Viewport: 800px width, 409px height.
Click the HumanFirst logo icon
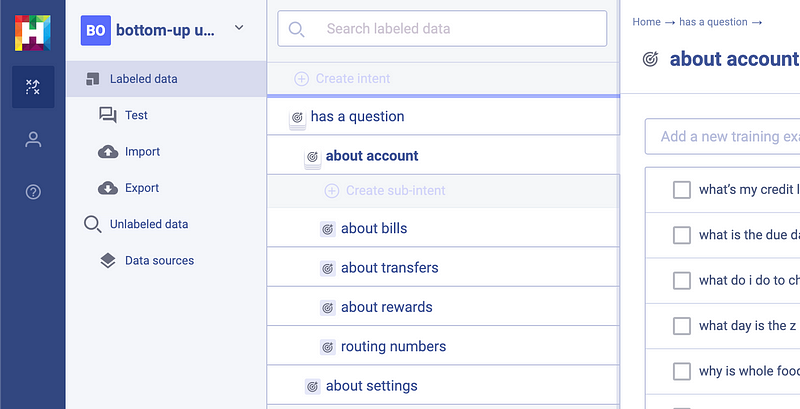(33, 29)
